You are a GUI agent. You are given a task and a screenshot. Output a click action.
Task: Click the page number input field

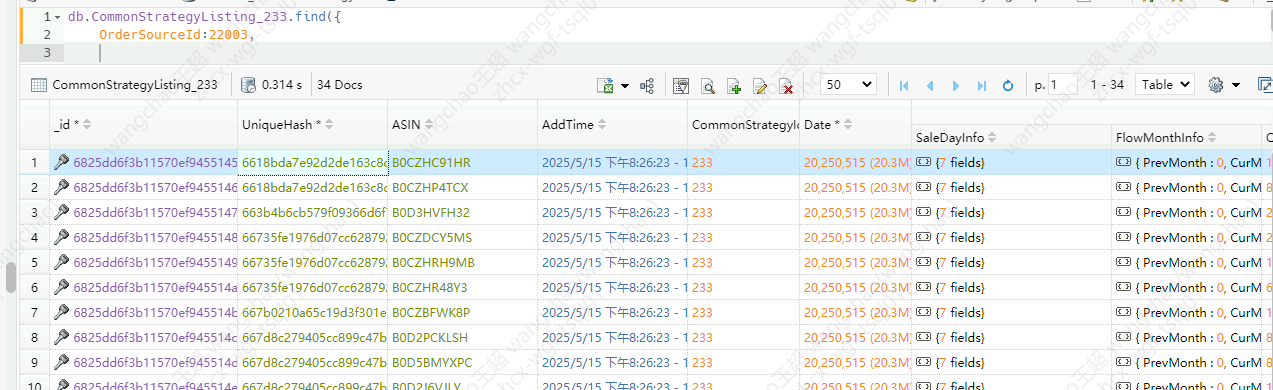point(1063,85)
